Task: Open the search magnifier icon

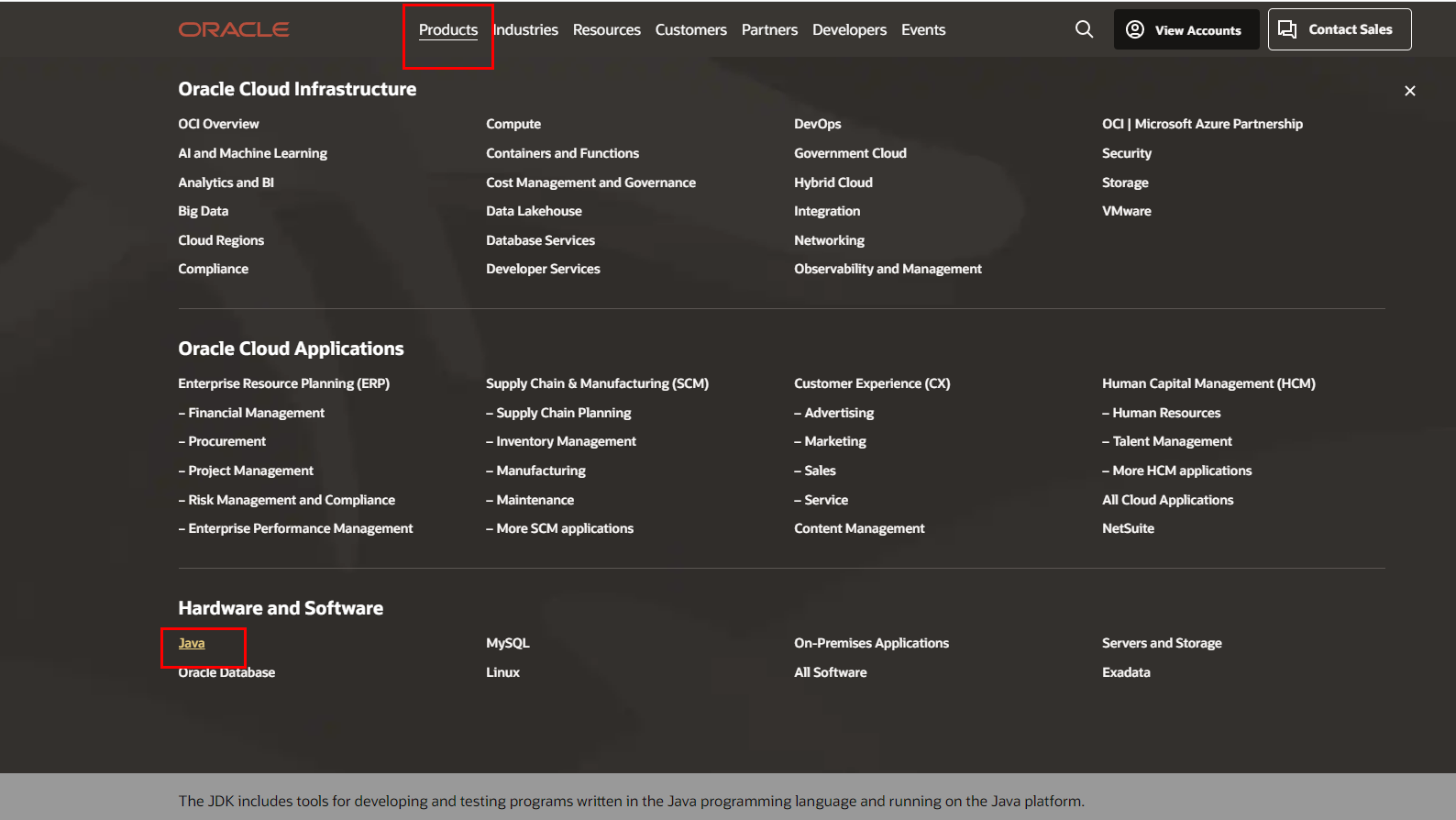Action: (1084, 29)
